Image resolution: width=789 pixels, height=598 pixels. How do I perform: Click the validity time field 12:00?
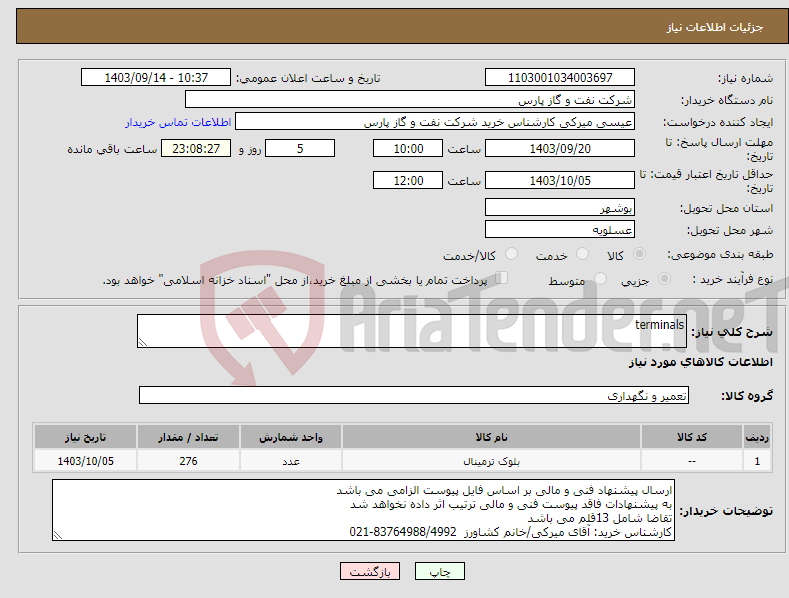pos(408,180)
